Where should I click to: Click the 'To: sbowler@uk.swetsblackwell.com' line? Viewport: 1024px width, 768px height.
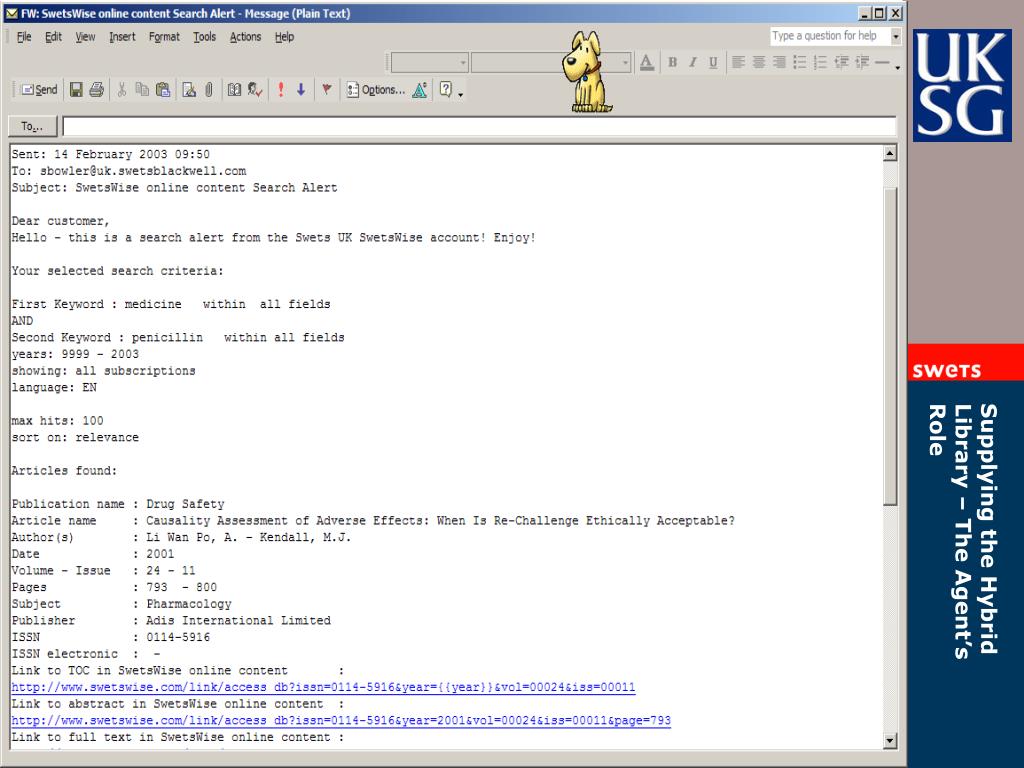129,171
